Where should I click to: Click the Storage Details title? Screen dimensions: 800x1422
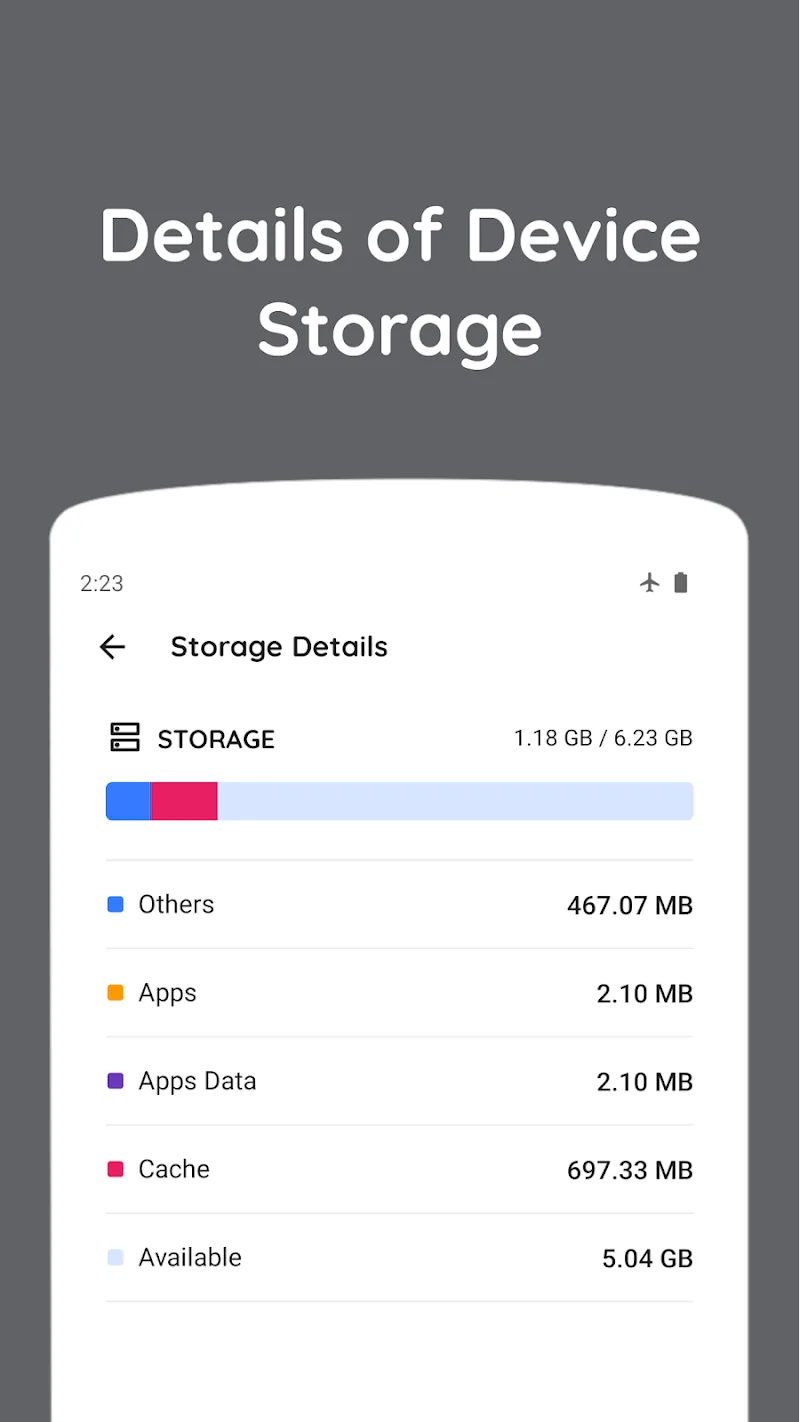[279, 647]
